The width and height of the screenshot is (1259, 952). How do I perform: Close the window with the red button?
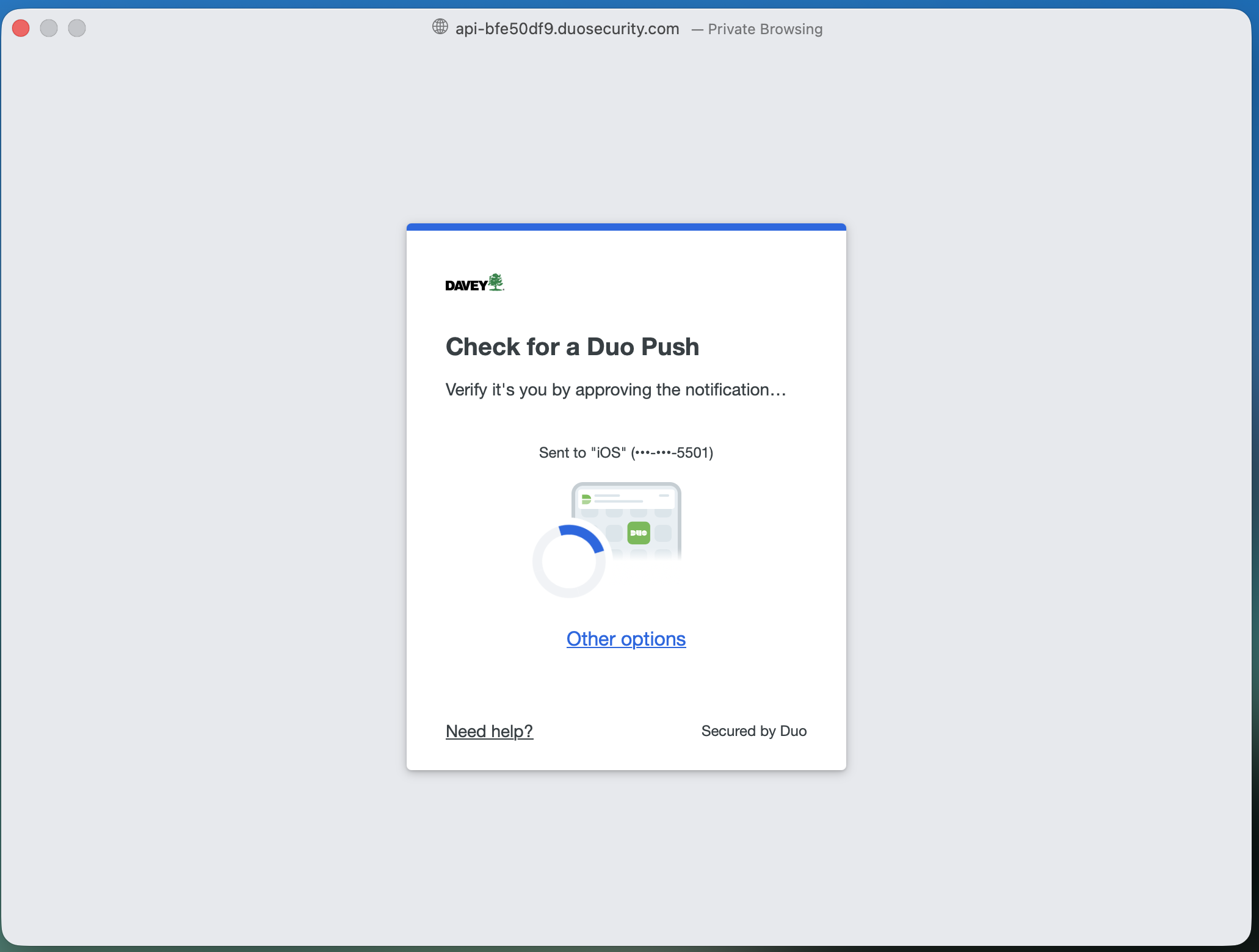tap(21, 28)
